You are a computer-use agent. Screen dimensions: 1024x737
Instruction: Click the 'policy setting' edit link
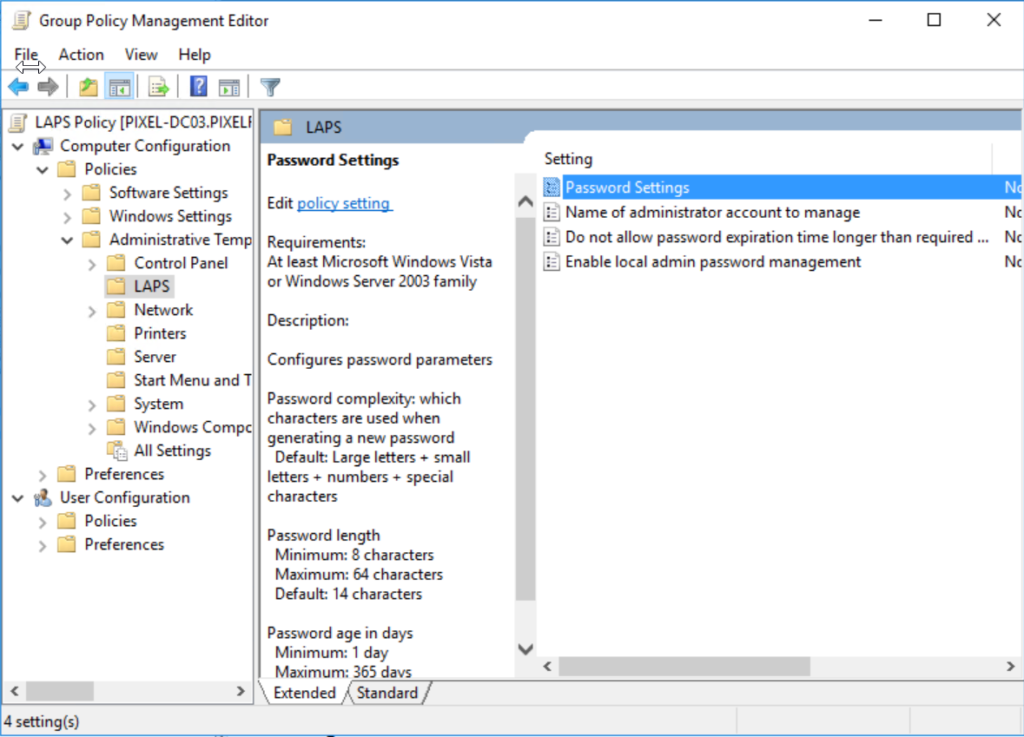tap(344, 203)
